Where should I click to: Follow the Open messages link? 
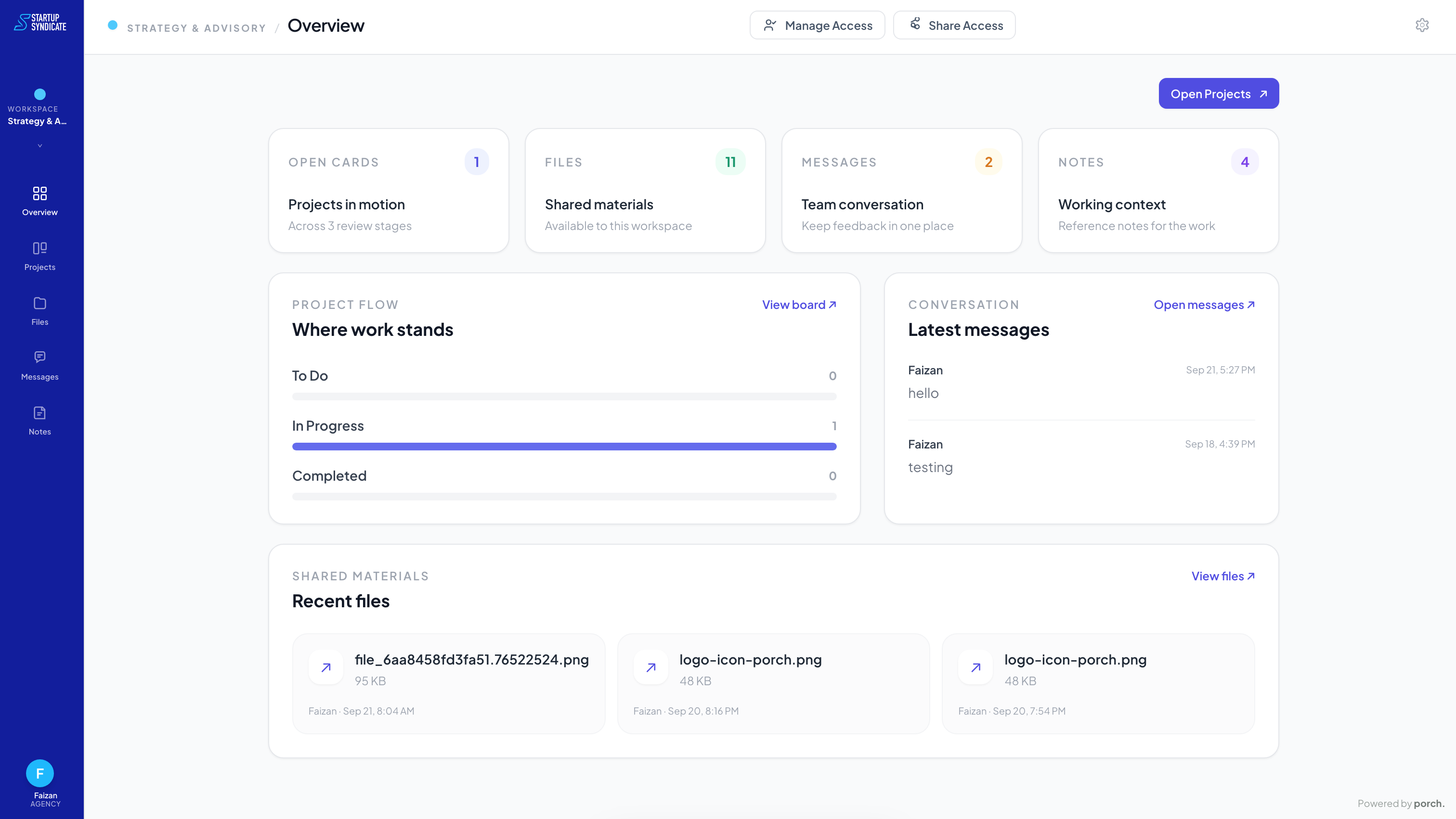(x=1204, y=305)
